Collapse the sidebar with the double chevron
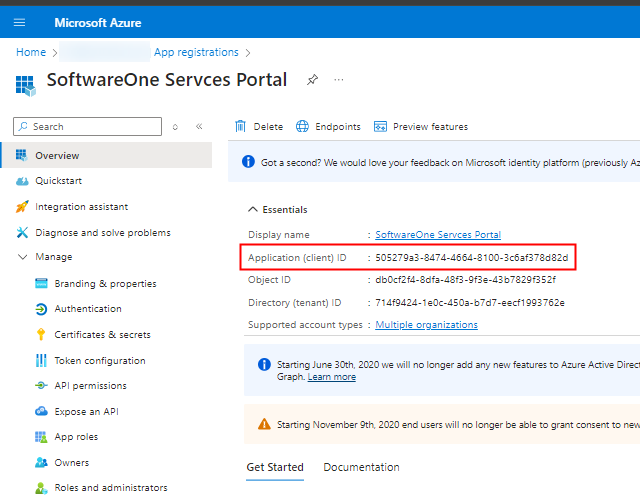 [199, 127]
